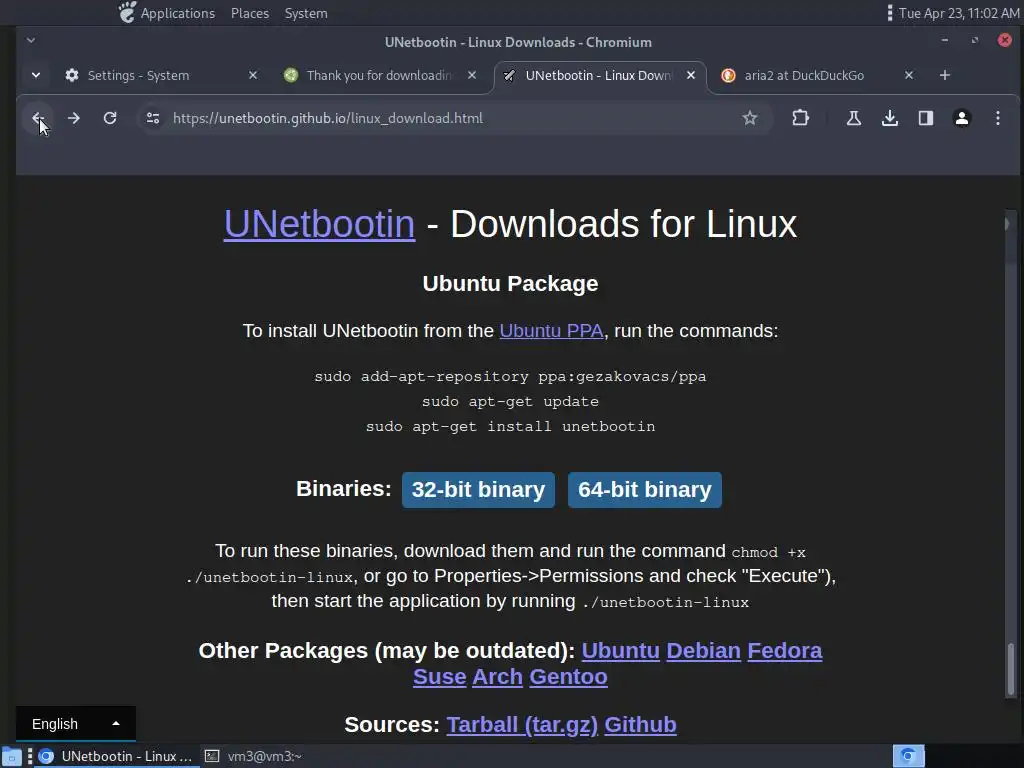Open the Places menu

pyautogui.click(x=249, y=13)
